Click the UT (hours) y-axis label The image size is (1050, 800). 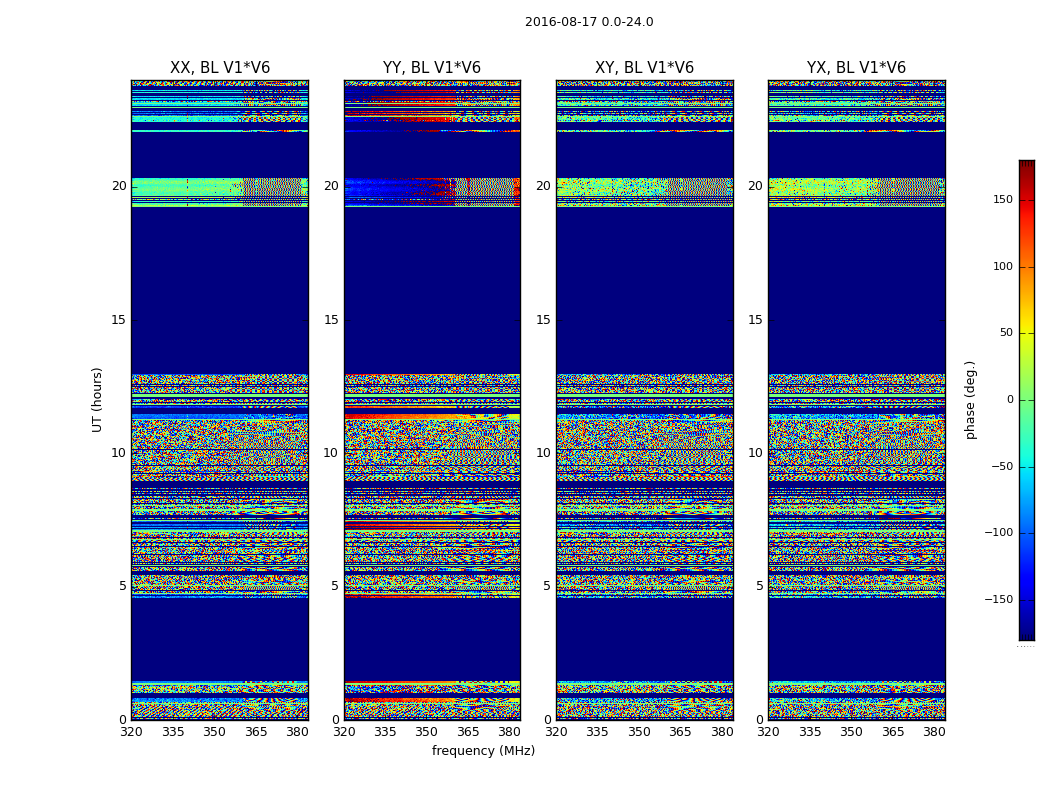coord(98,399)
